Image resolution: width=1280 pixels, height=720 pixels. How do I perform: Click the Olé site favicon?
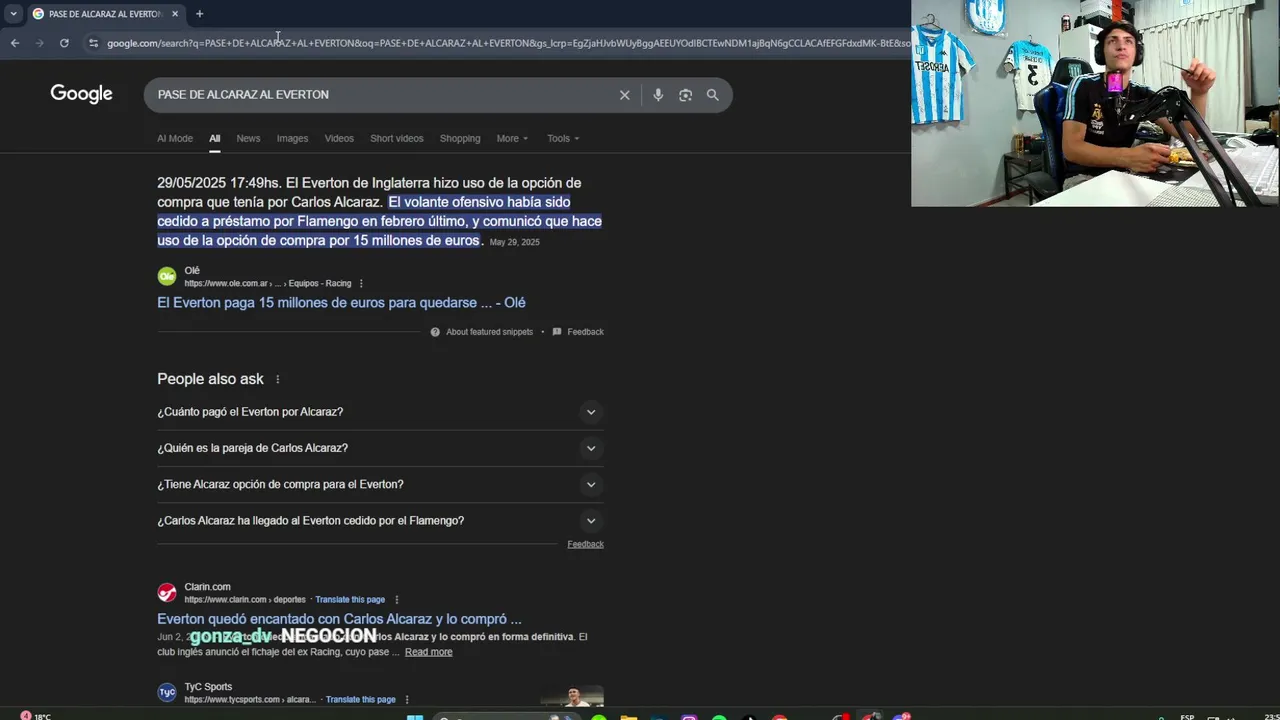click(x=167, y=276)
